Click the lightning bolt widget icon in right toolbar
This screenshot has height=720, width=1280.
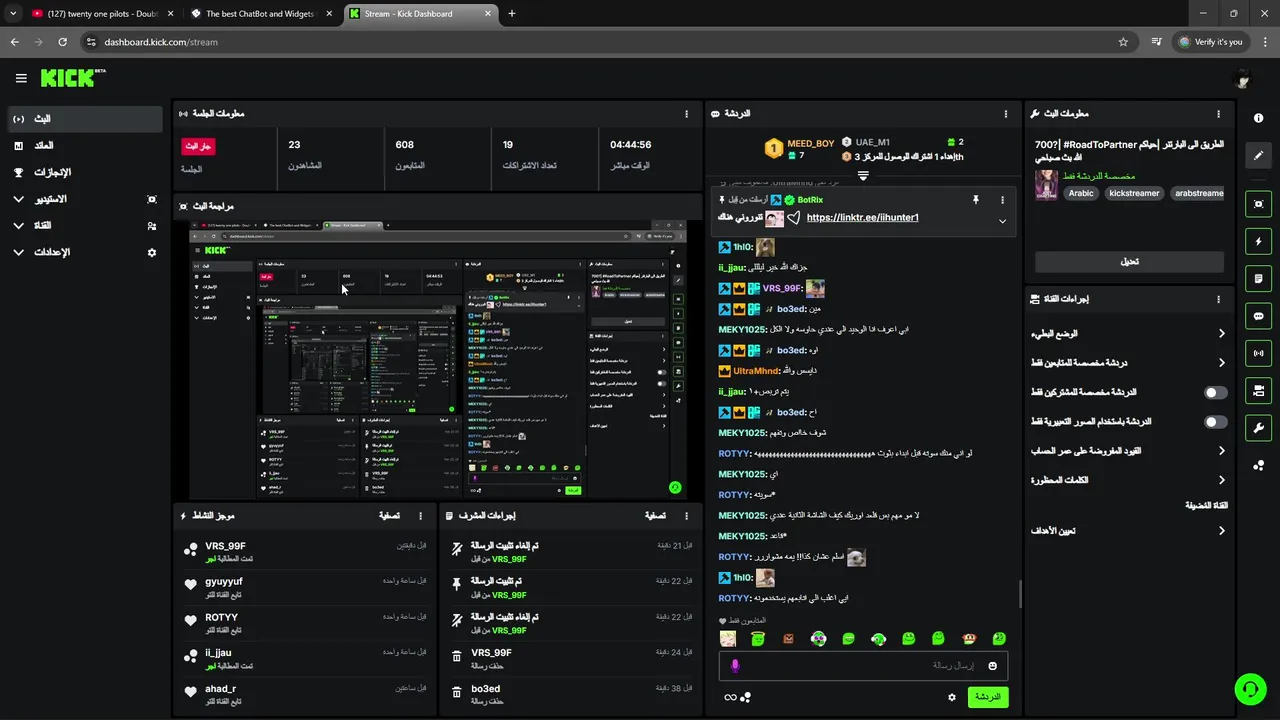tap(1258, 241)
